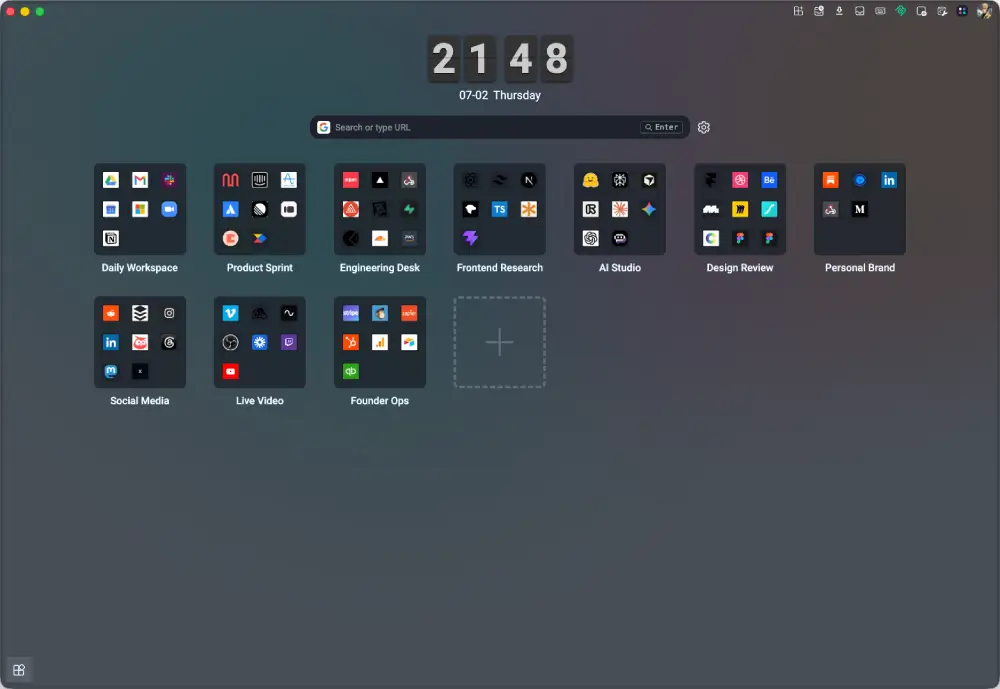Select the Google search engine icon
Viewport: 1000px width, 689px height.
click(x=324, y=128)
